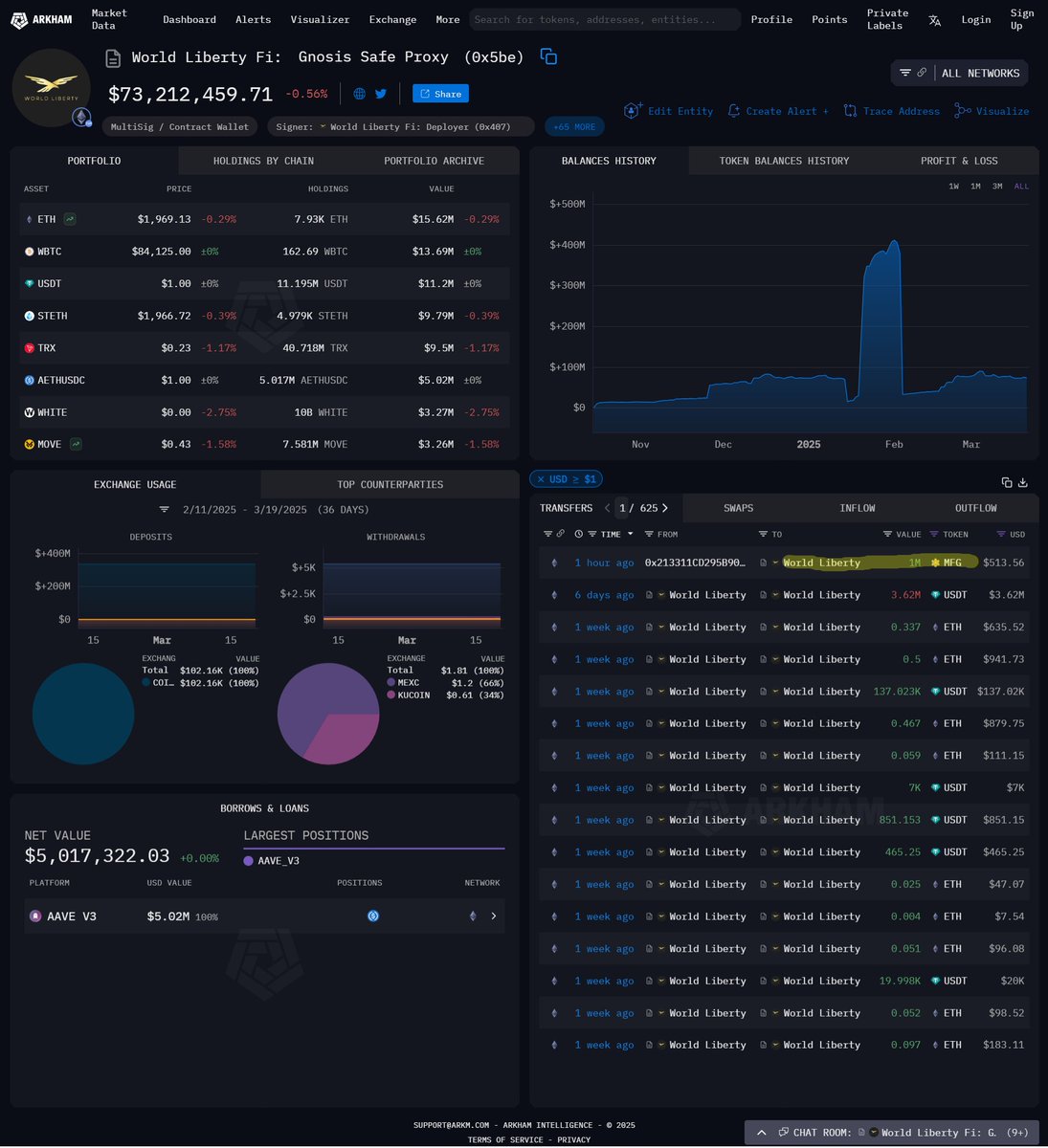Open the website globe icon link
Viewport: 1048px width, 1148px height.
click(x=360, y=94)
